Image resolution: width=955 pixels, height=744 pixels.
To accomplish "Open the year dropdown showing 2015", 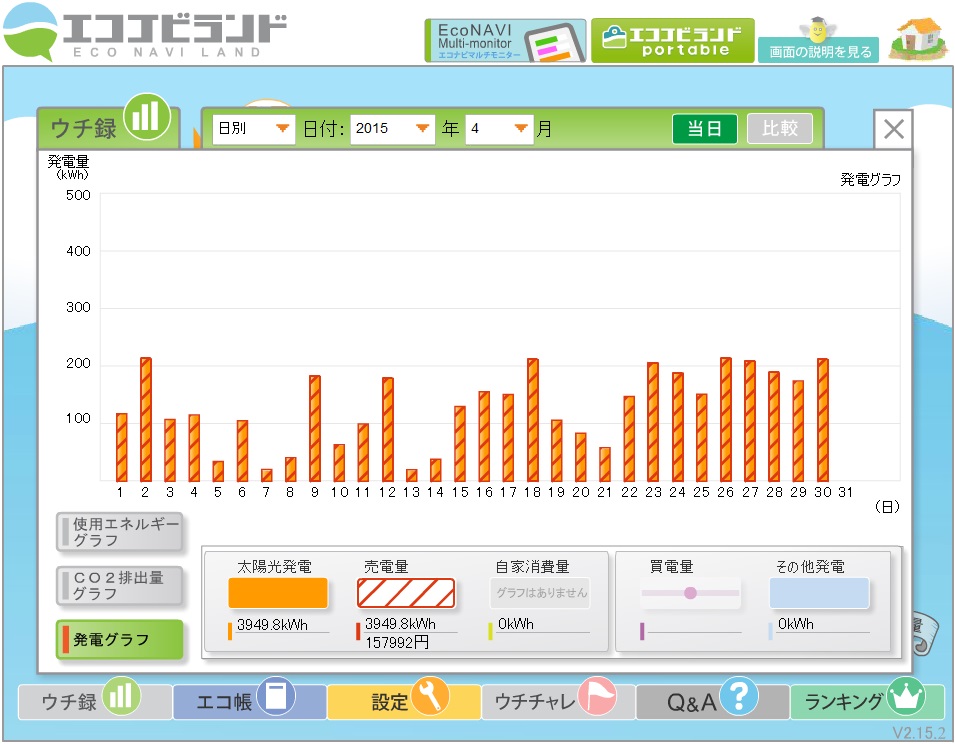I will point(392,128).
